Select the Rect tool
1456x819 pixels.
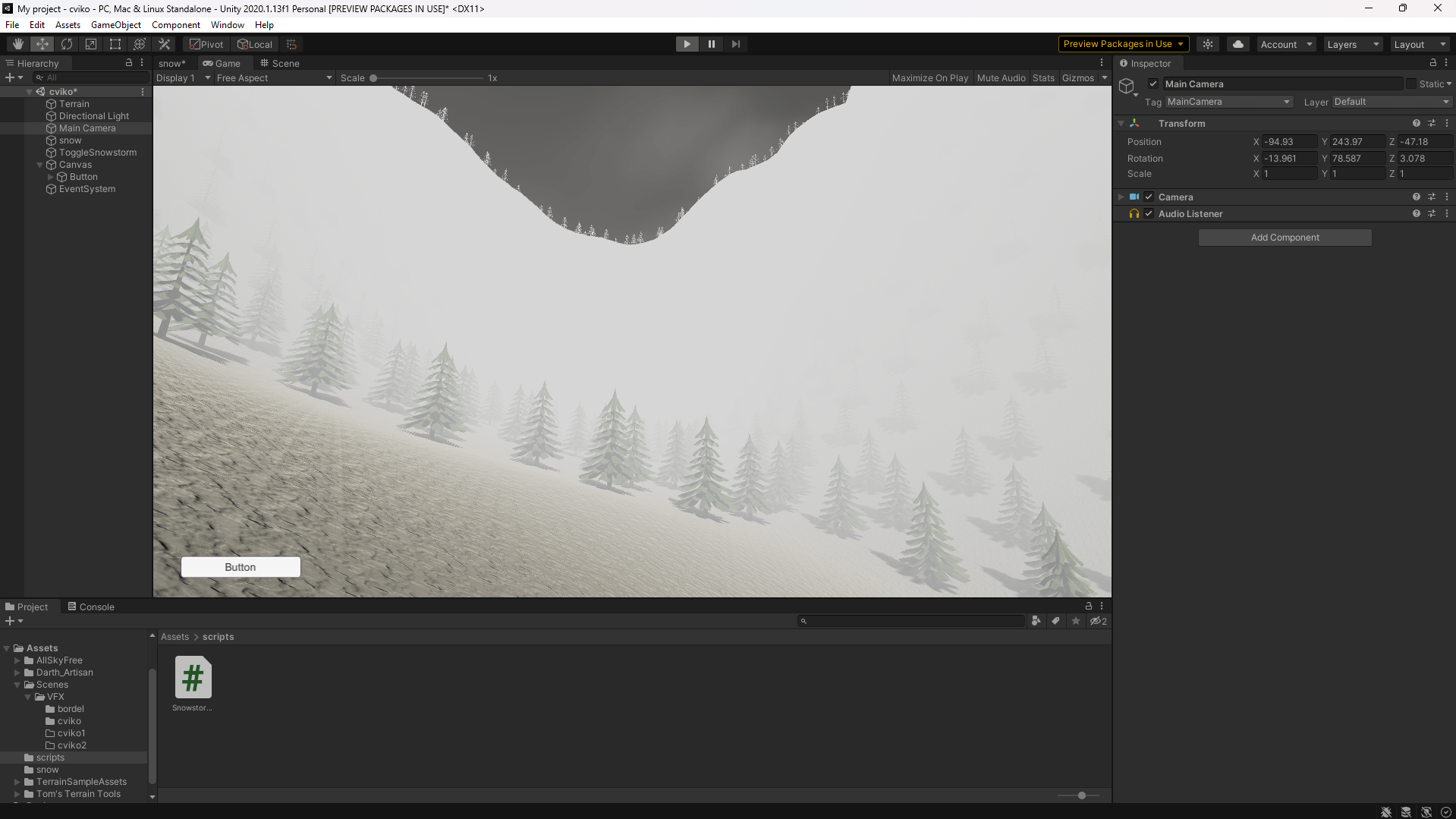tap(115, 44)
